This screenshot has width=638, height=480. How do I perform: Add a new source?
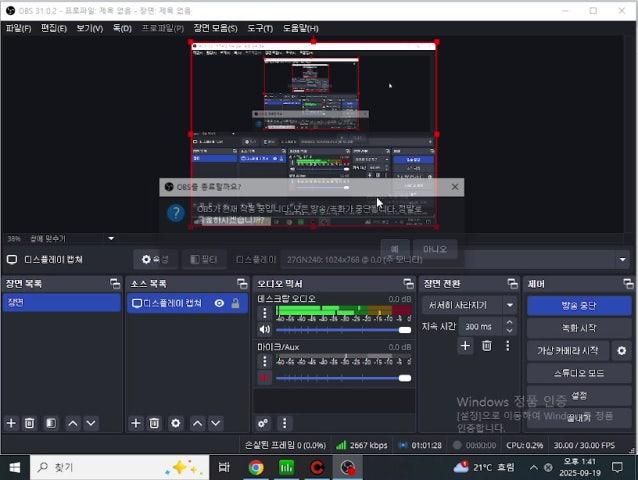136,423
